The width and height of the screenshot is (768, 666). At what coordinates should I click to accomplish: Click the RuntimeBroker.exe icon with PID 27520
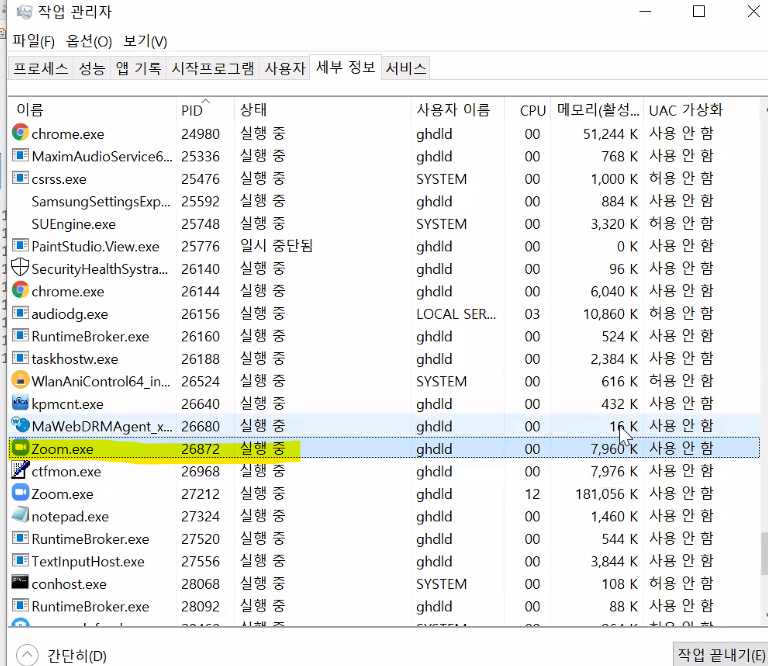(x=20, y=538)
